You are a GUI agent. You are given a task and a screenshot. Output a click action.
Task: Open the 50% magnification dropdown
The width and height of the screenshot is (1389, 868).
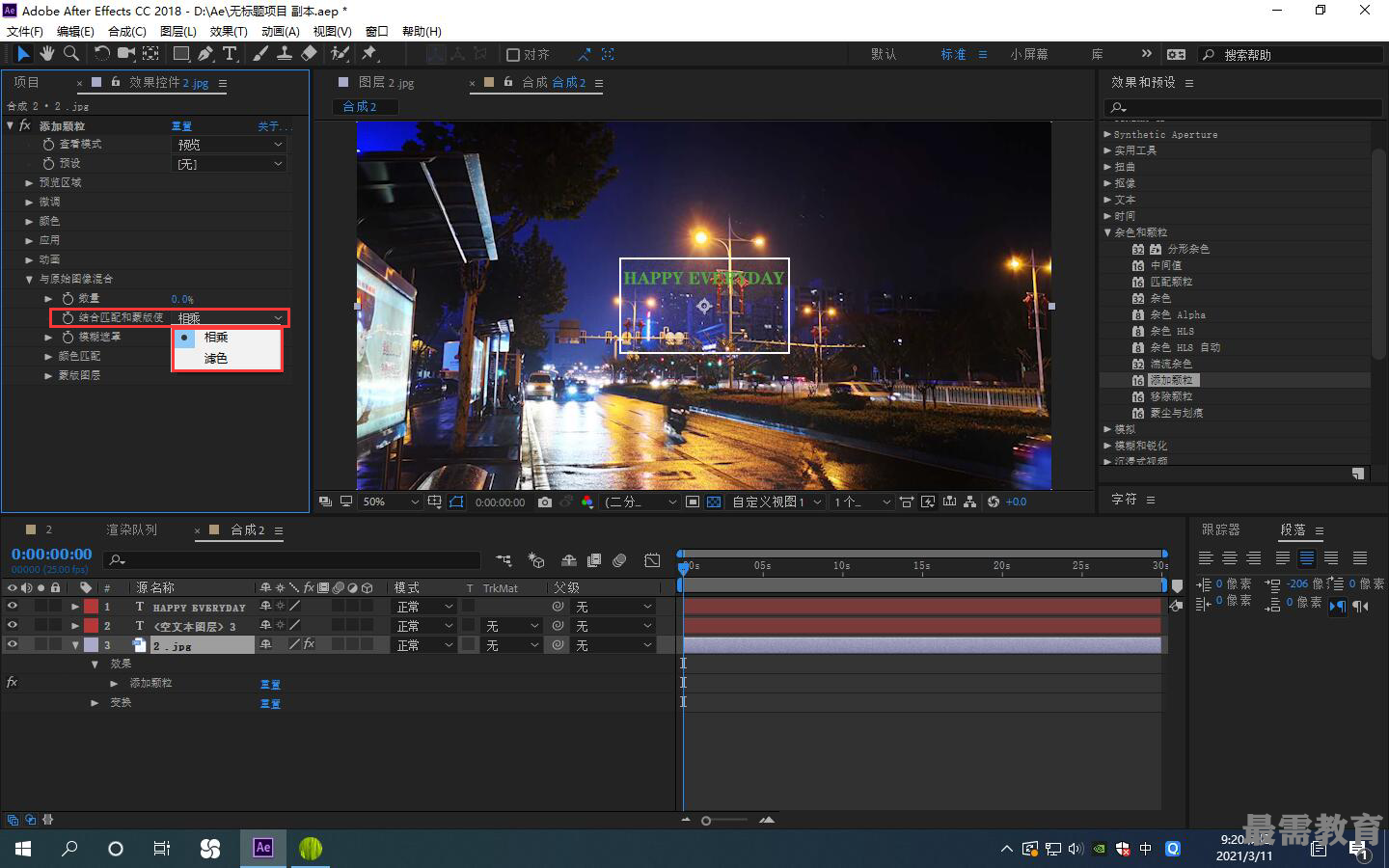click(390, 502)
